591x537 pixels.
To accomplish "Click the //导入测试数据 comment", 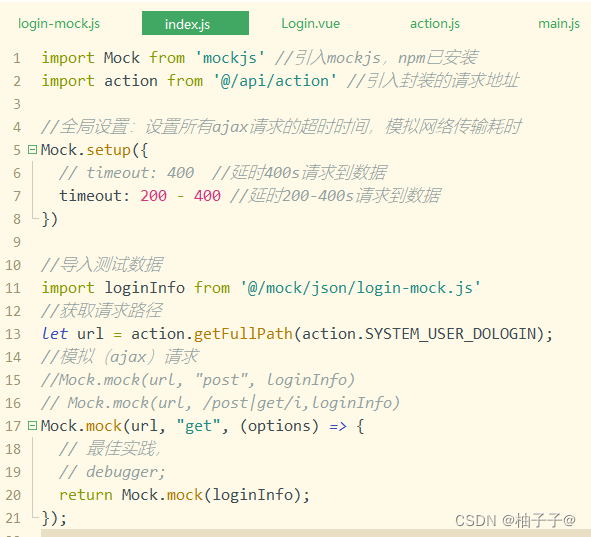I will pos(102,265).
